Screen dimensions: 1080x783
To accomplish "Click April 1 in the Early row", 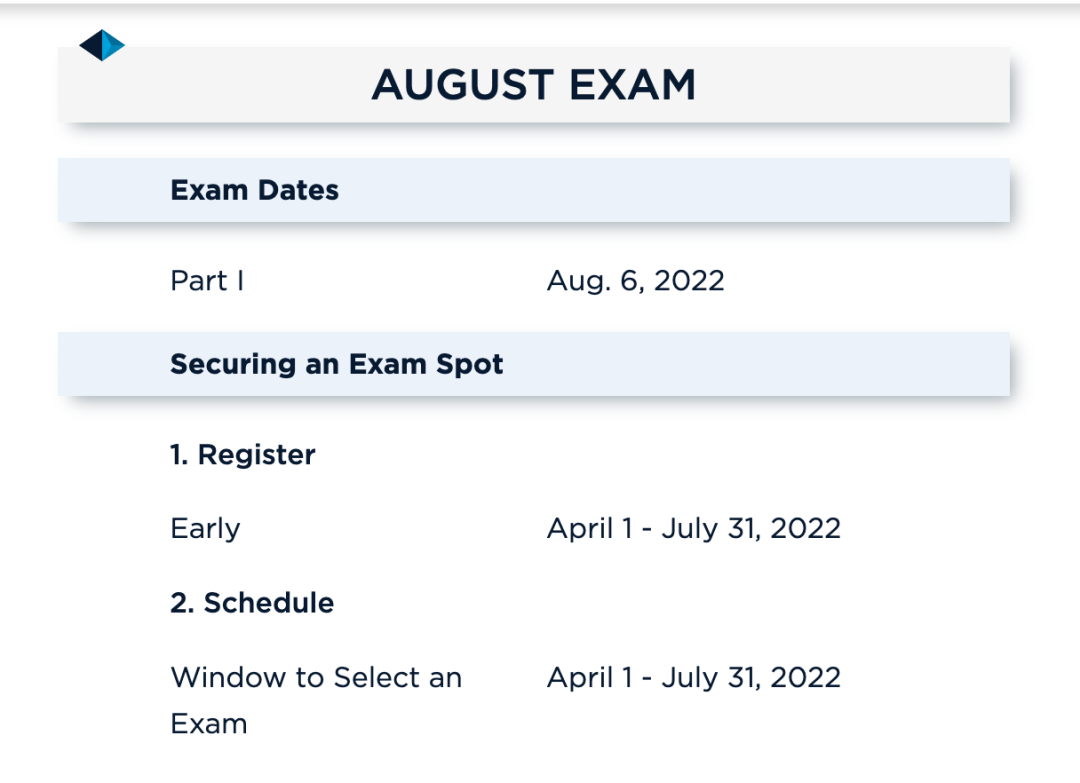I will (589, 528).
